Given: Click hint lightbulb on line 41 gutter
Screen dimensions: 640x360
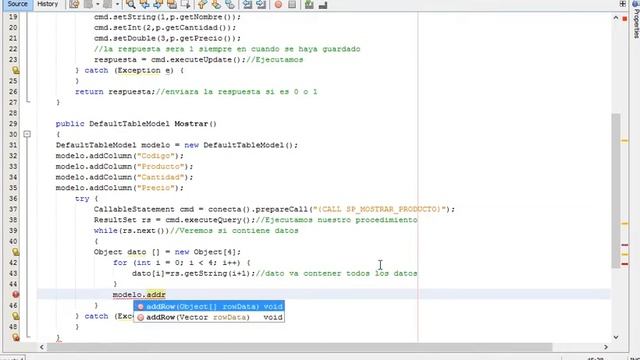Looking at the screenshot, I should [x=16, y=252].
